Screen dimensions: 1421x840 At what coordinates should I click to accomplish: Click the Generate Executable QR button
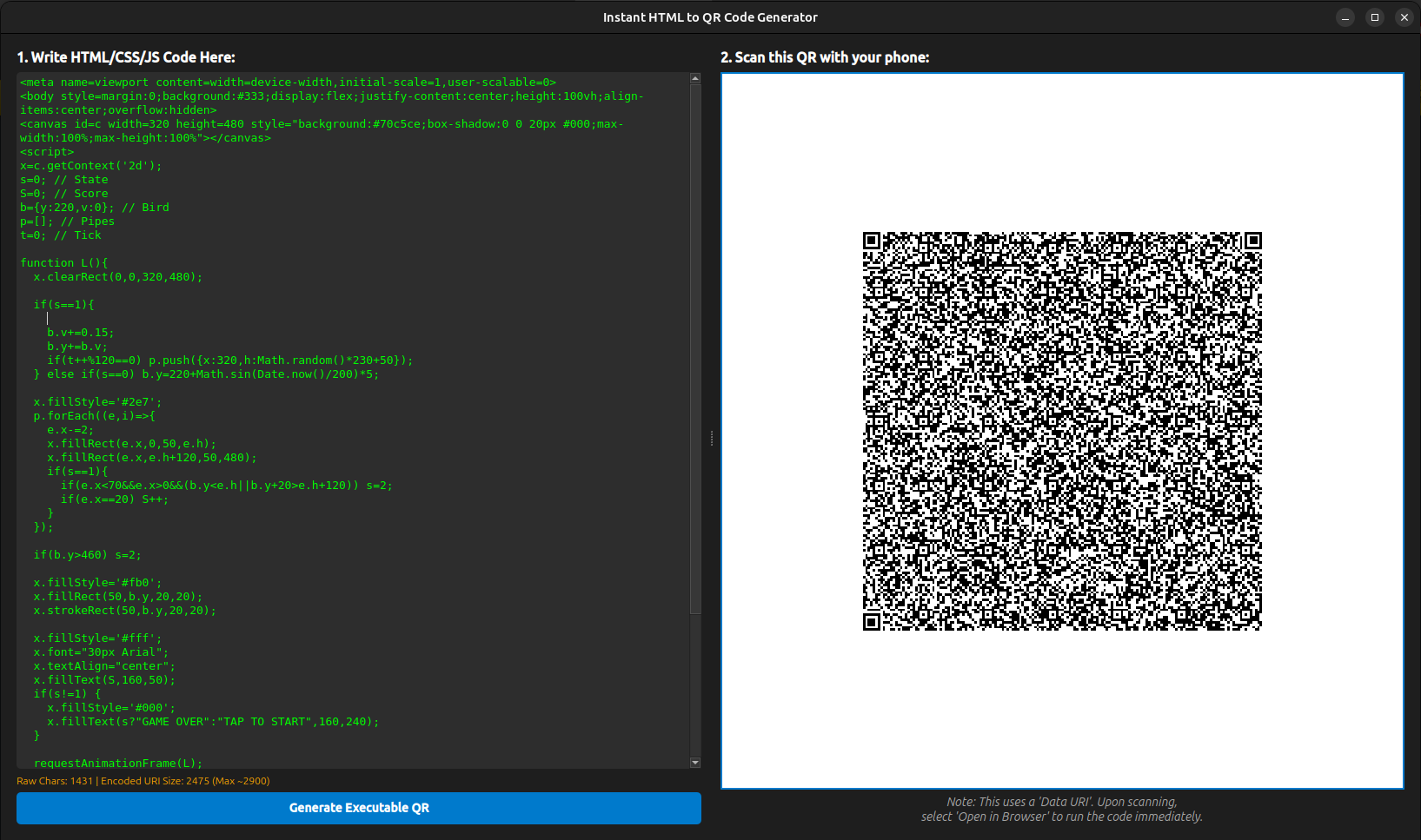359,807
